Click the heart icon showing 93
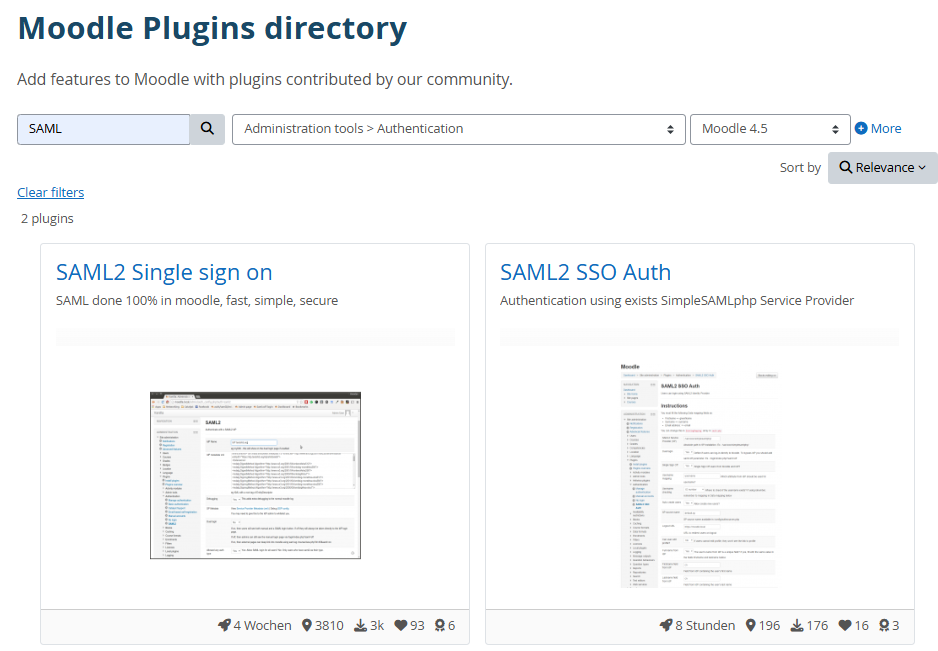The width and height of the screenshot is (938, 651). [x=401, y=626]
